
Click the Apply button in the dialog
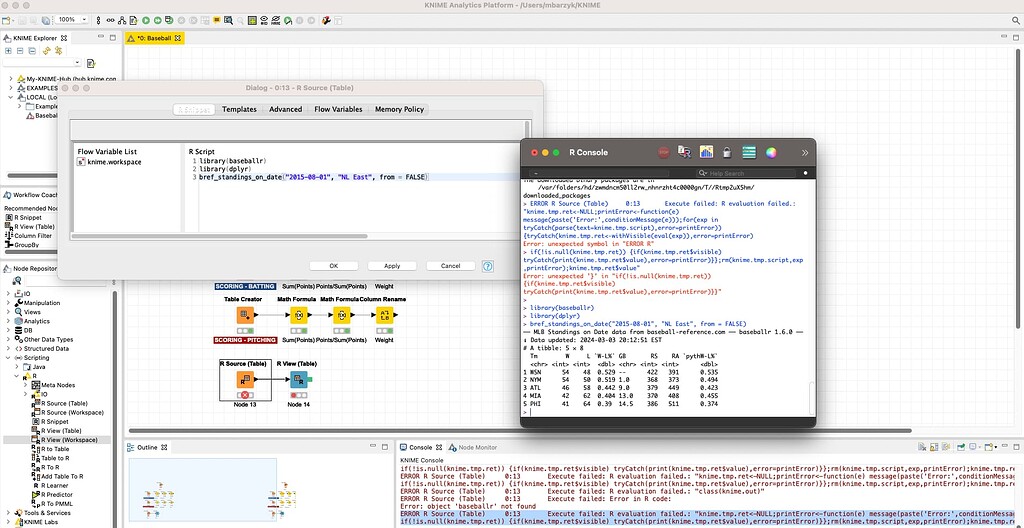(x=392, y=266)
